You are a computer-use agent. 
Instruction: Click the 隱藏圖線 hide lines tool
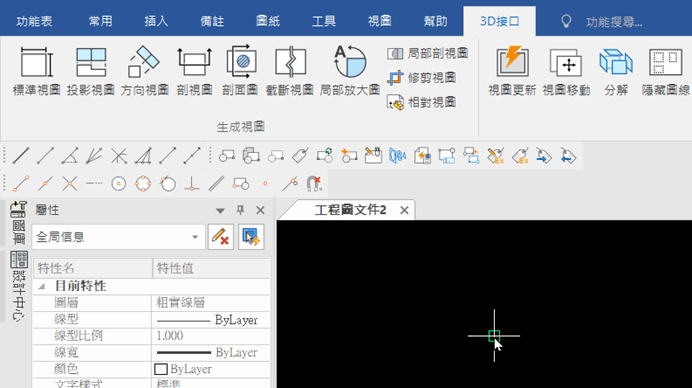tap(666, 71)
